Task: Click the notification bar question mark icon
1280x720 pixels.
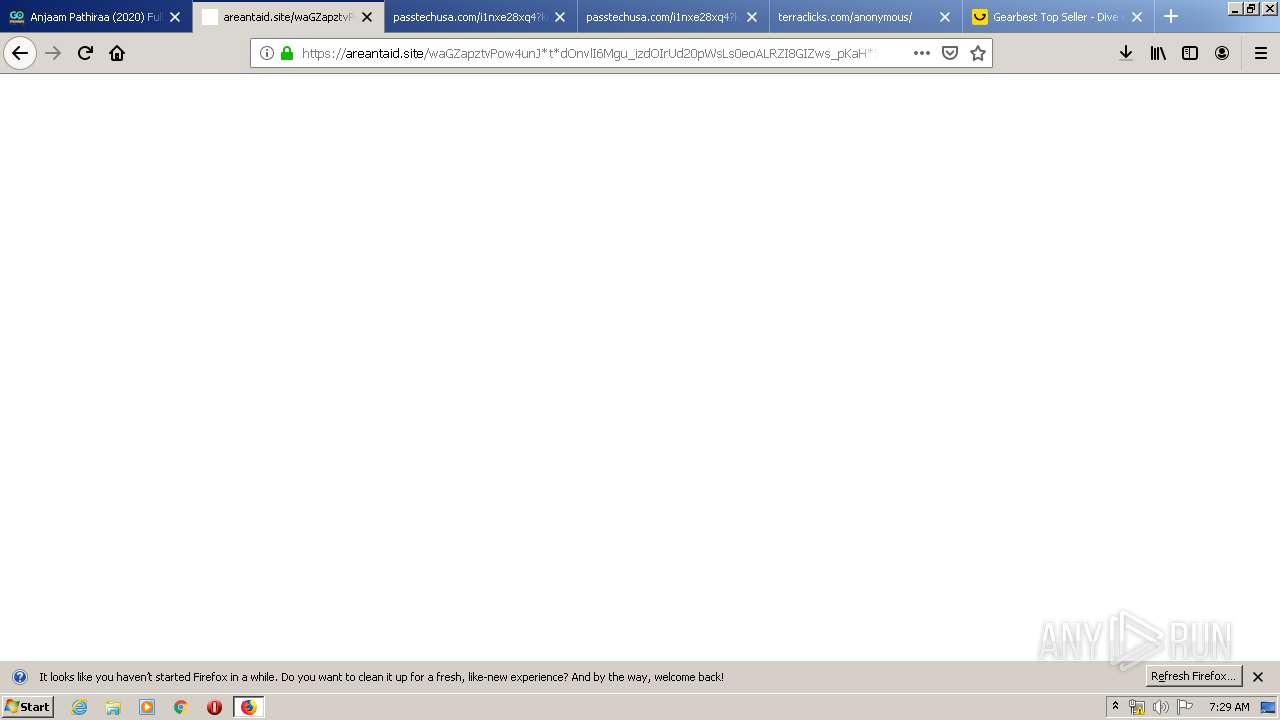Action: [19, 677]
